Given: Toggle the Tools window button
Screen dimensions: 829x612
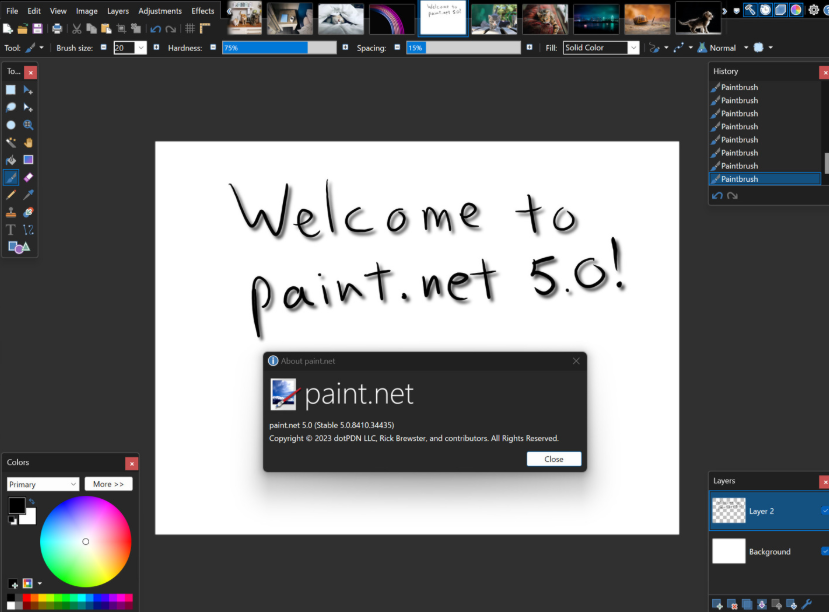Looking at the screenshot, I should point(750,10).
